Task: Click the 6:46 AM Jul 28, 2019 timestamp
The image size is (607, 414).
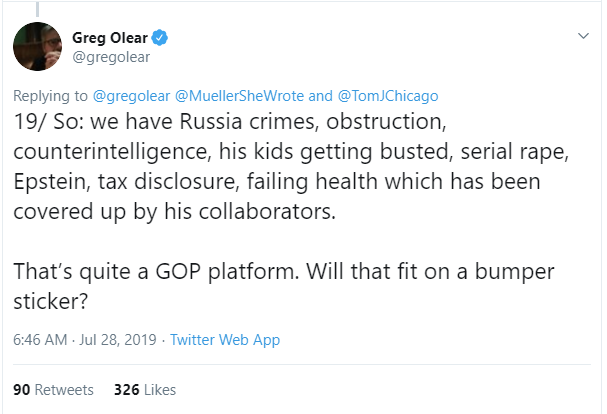Action: (83, 339)
